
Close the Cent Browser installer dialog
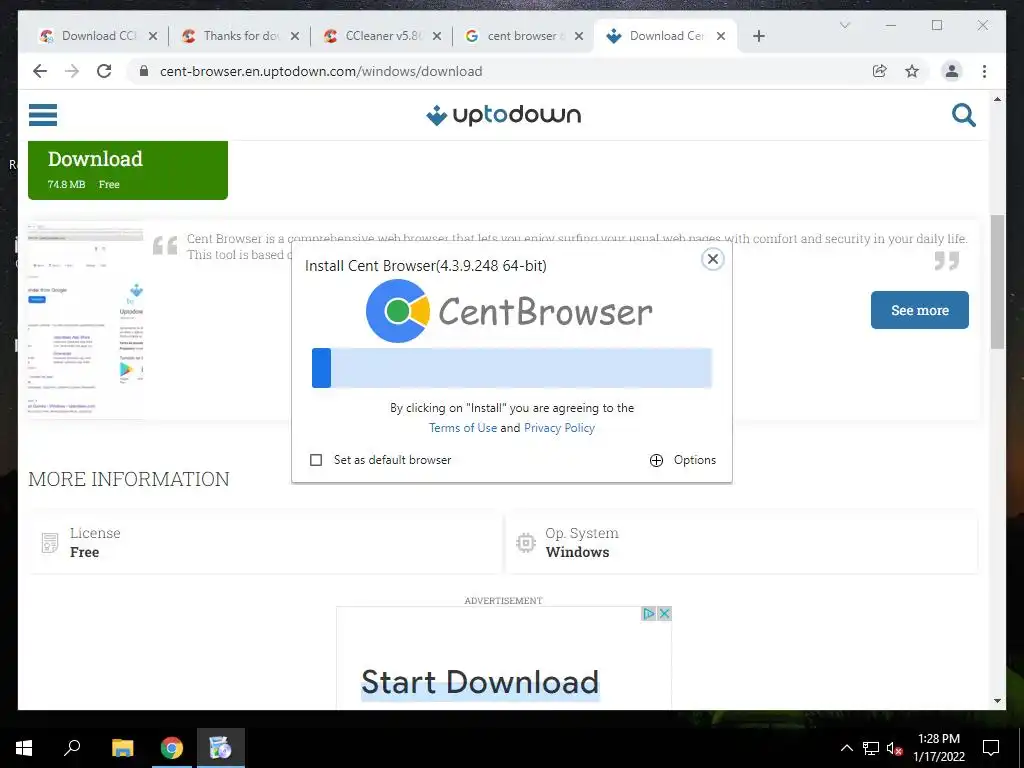pyautogui.click(x=712, y=259)
